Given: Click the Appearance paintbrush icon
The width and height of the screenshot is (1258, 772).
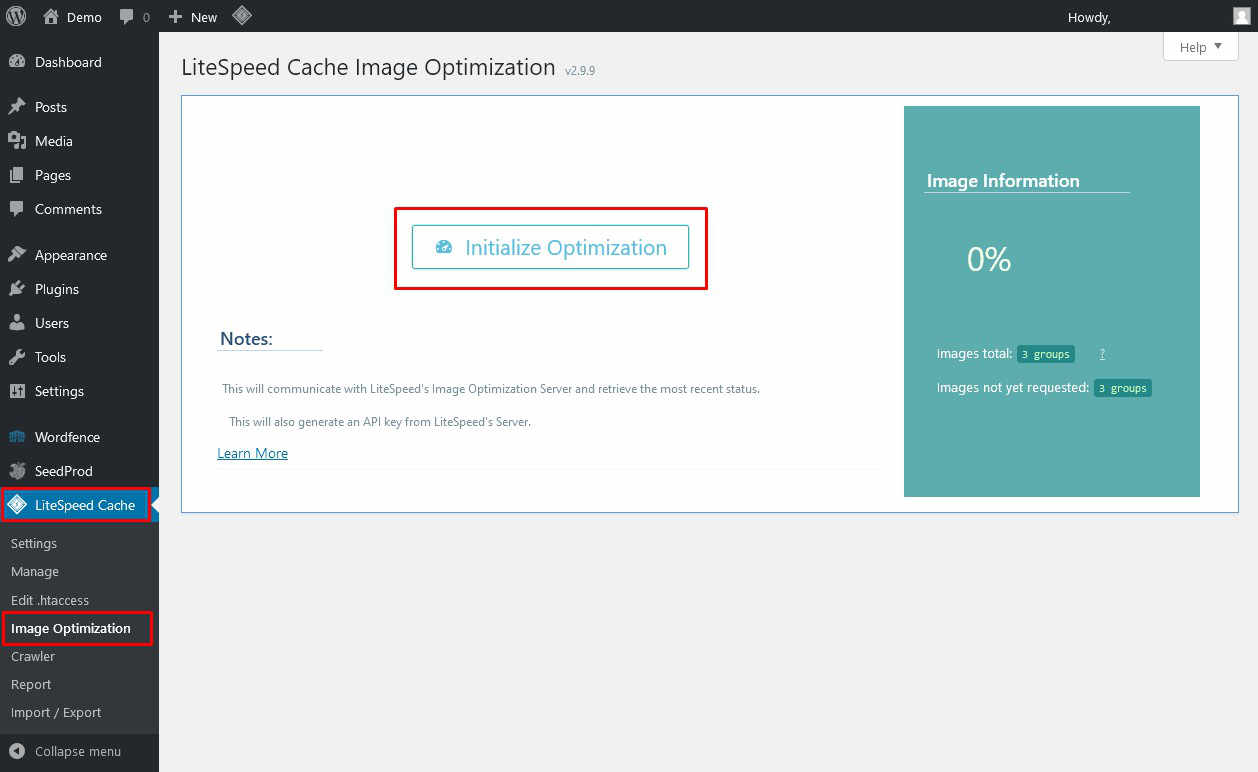Looking at the screenshot, I should [17, 255].
